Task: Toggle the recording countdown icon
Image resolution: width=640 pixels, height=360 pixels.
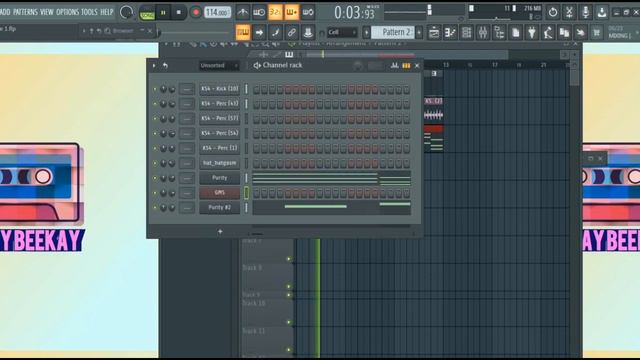Action: click(x=275, y=12)
